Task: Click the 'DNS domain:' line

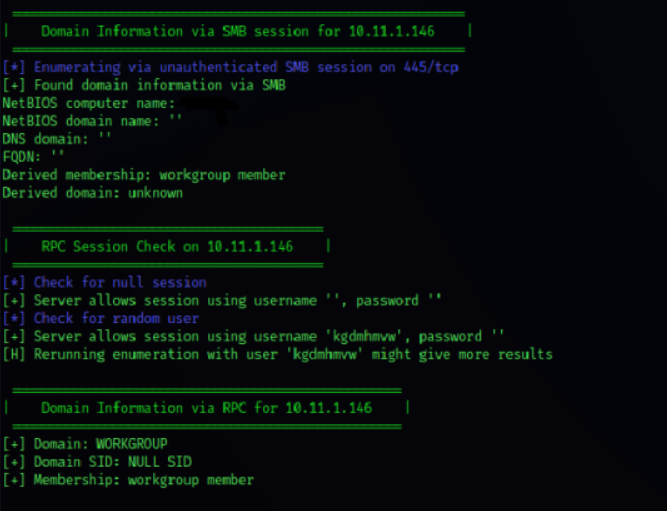Action: click(57, 139)
